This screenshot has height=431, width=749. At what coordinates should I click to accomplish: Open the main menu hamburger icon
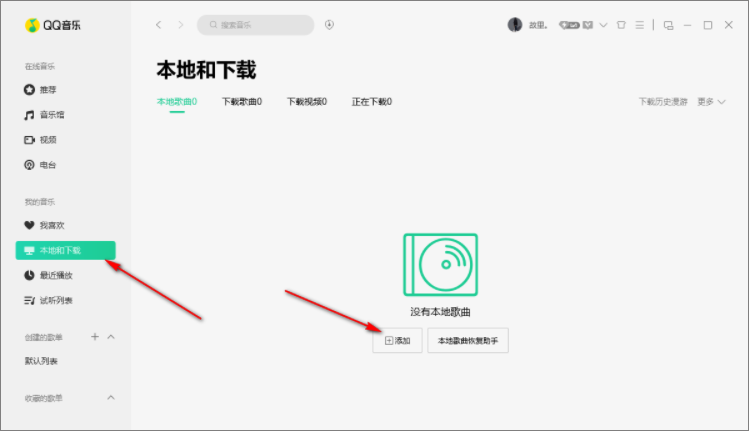pyautogui.click(x=640, y=25)
